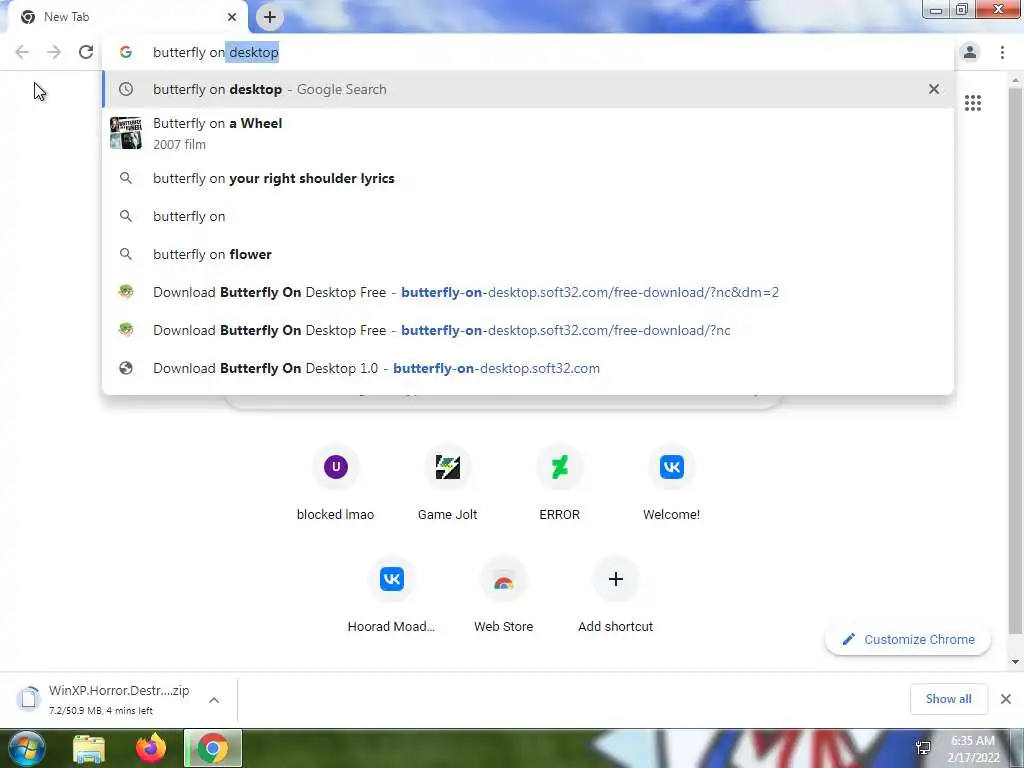Open a new tab with the plus button
Screen dimensions: 1024x768
[x=270, y=17]
